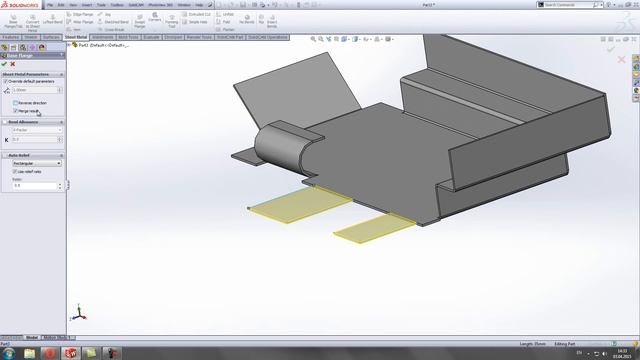This screenshot has height=360, width=640.
Task: Select the Unfold tool
Action: 224,14
